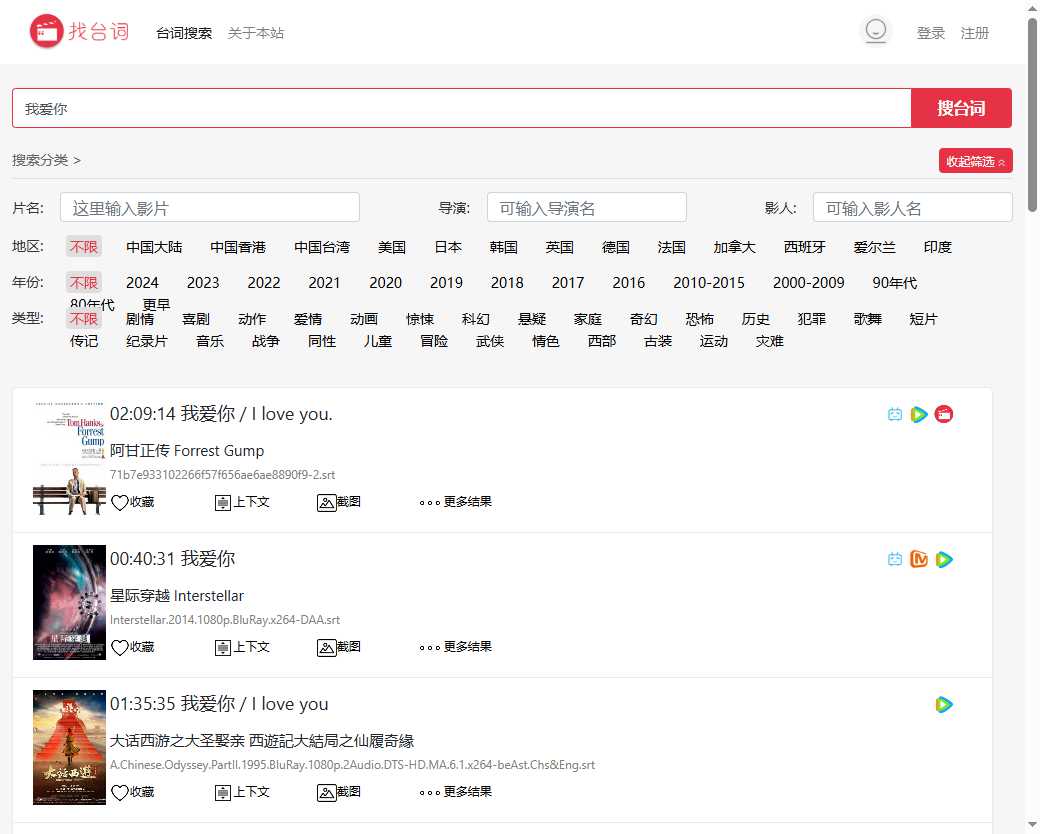Open the red video platform icon for Forrest Gump
The image size is (1040, 834).
point(943,413)
